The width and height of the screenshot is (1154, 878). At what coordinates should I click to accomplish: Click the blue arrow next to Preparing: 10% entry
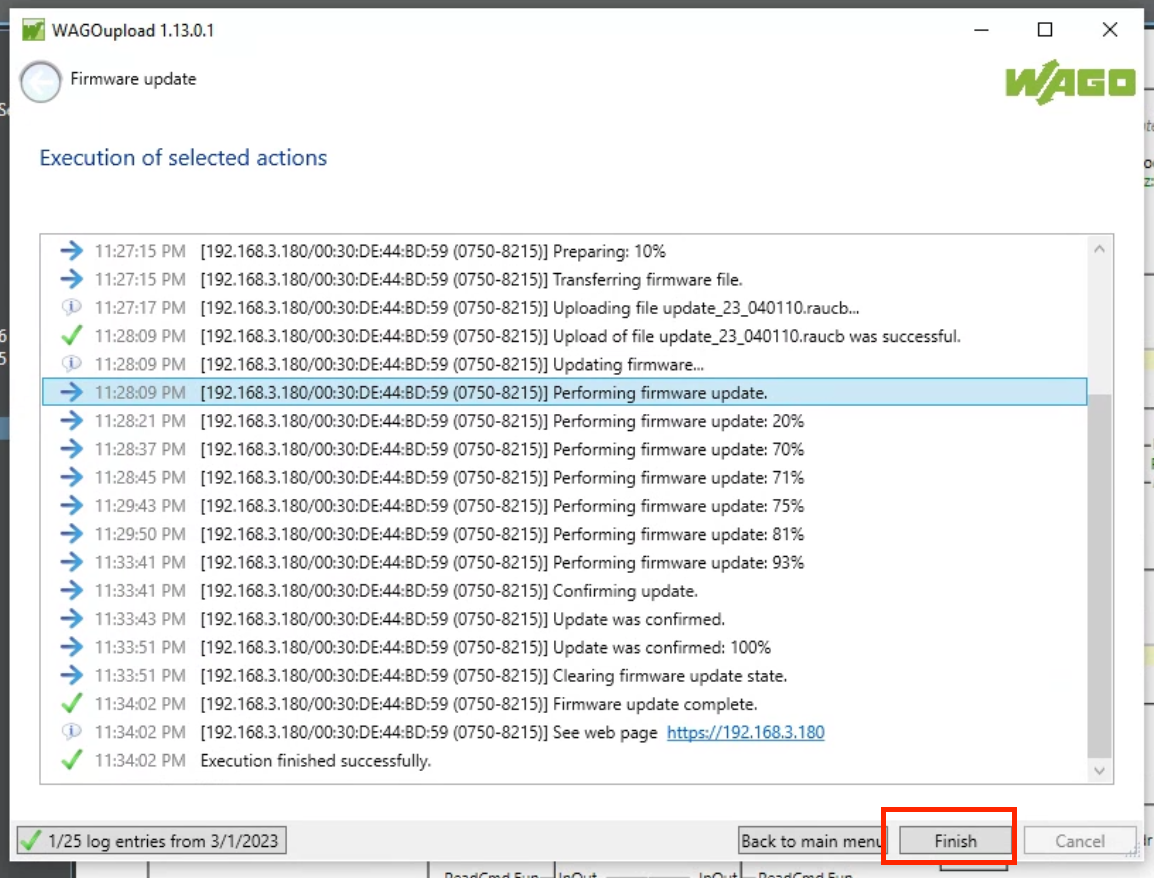(x=71, y=251)
